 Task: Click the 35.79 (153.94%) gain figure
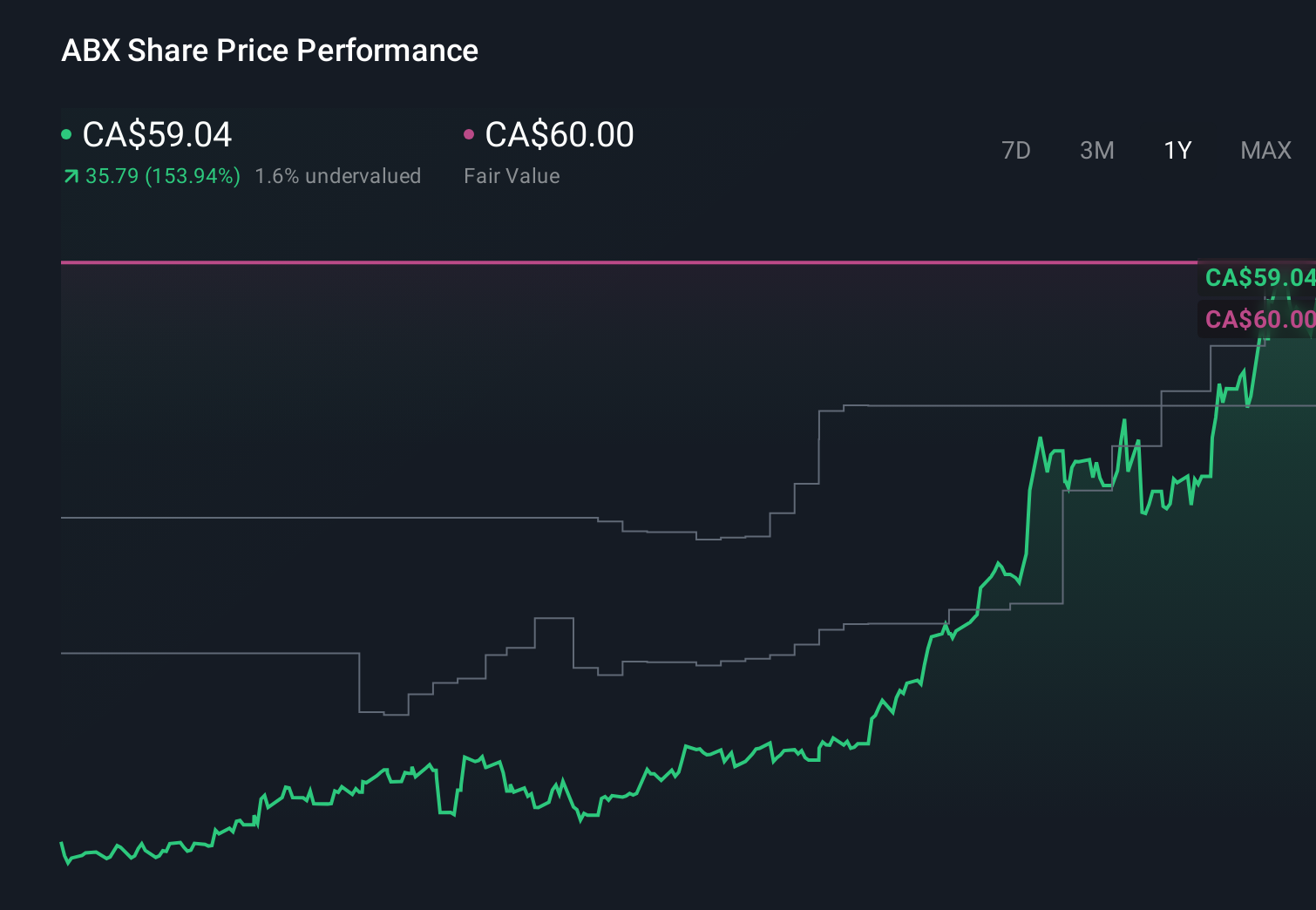point(162,175)
